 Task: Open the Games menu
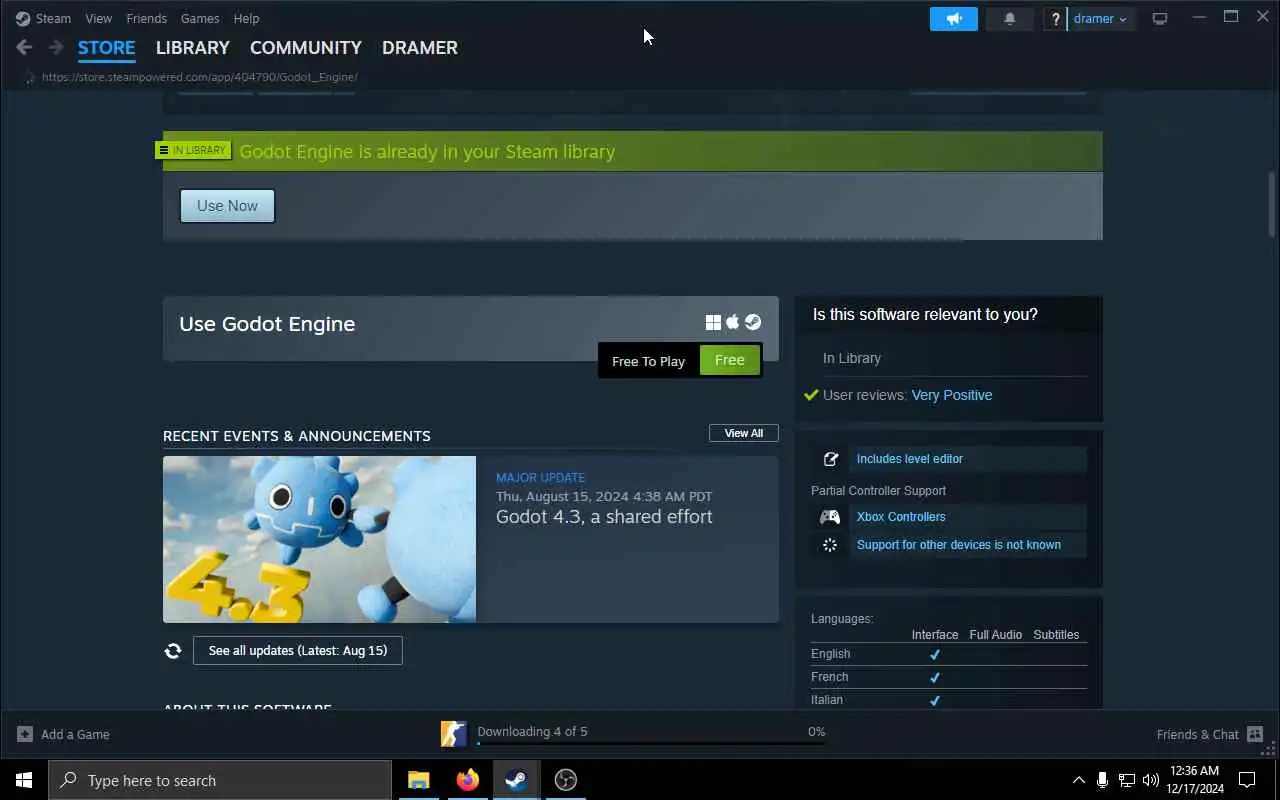click(x=200, y=18)
